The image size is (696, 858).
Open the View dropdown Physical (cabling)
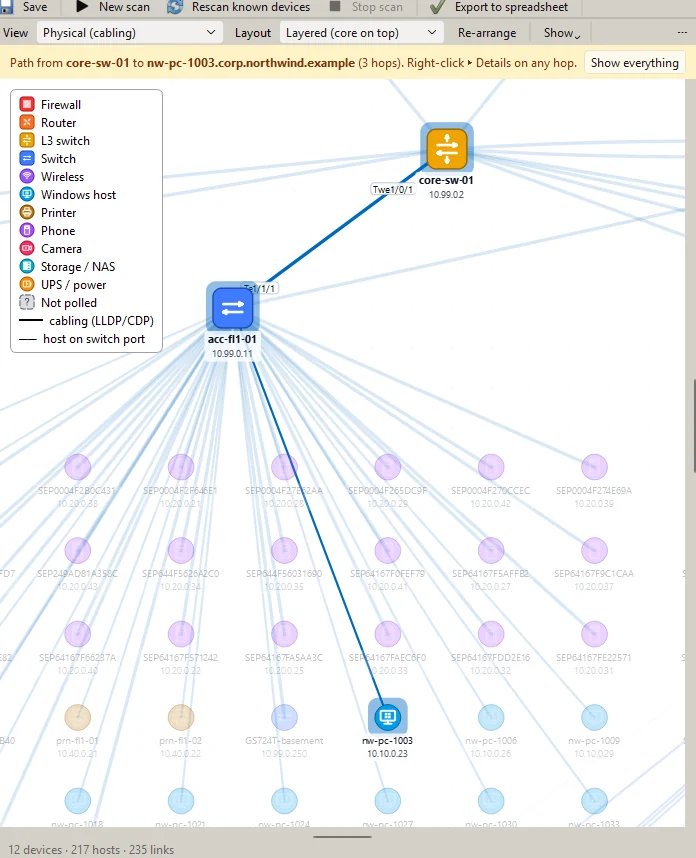130,33
